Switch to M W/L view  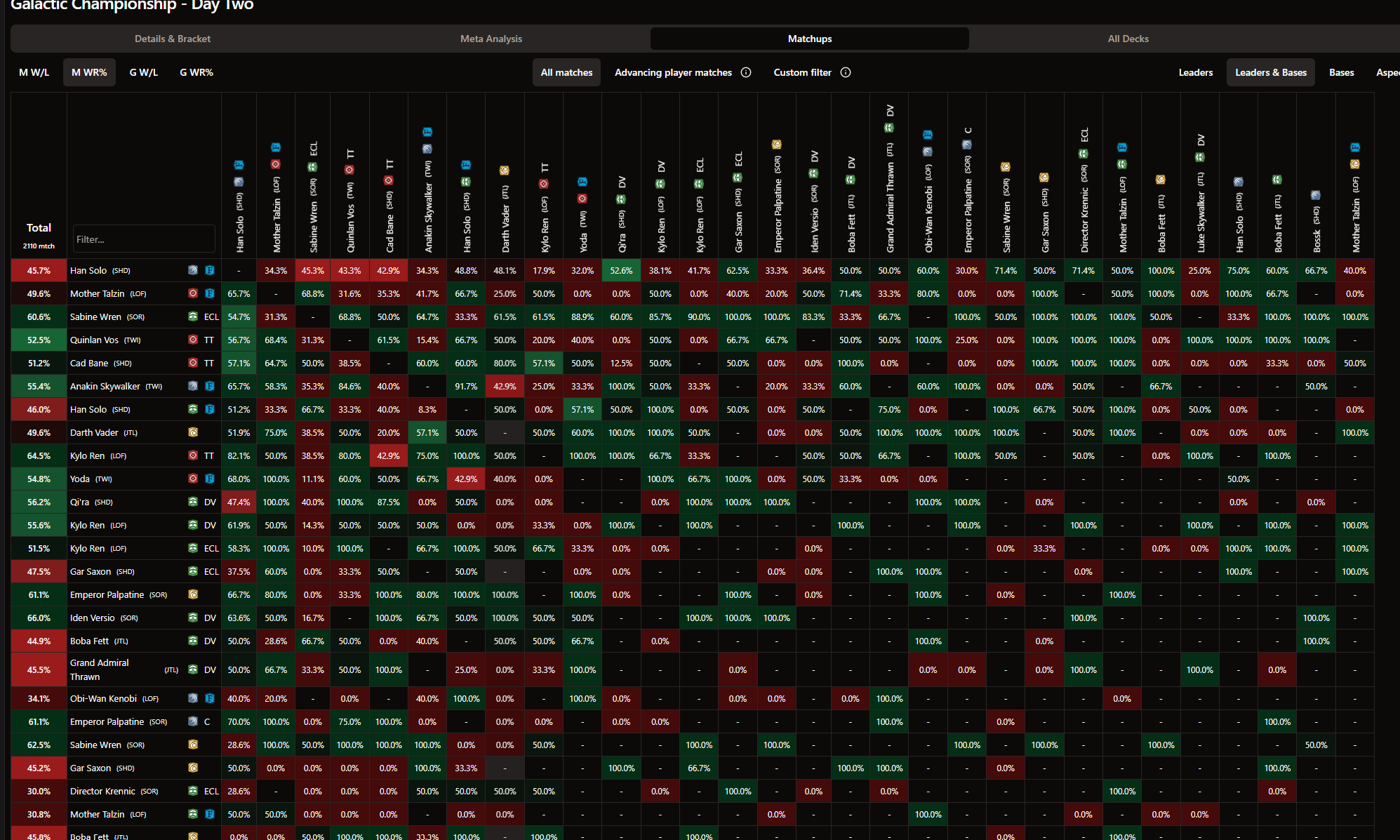[x=34, y=72]
